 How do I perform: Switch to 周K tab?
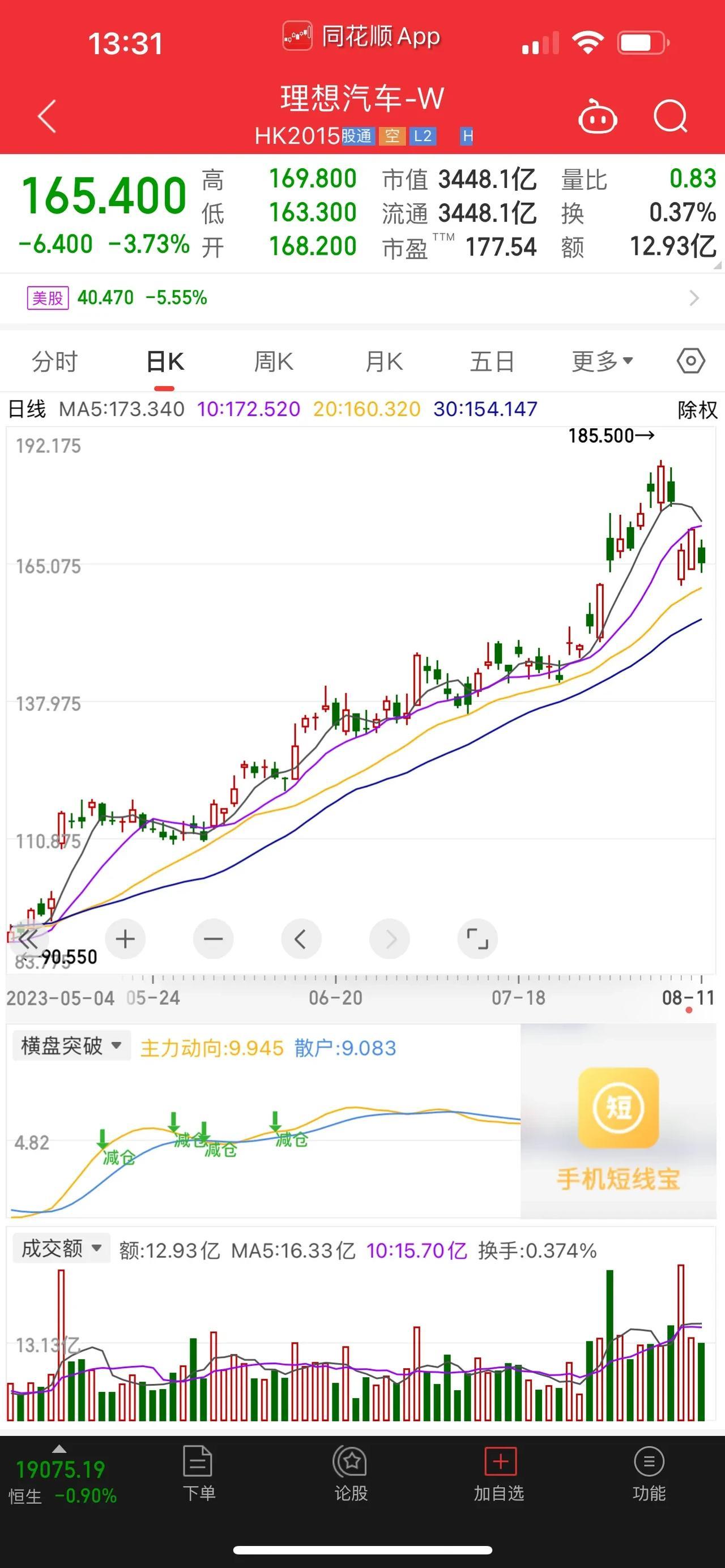[274, 362]
